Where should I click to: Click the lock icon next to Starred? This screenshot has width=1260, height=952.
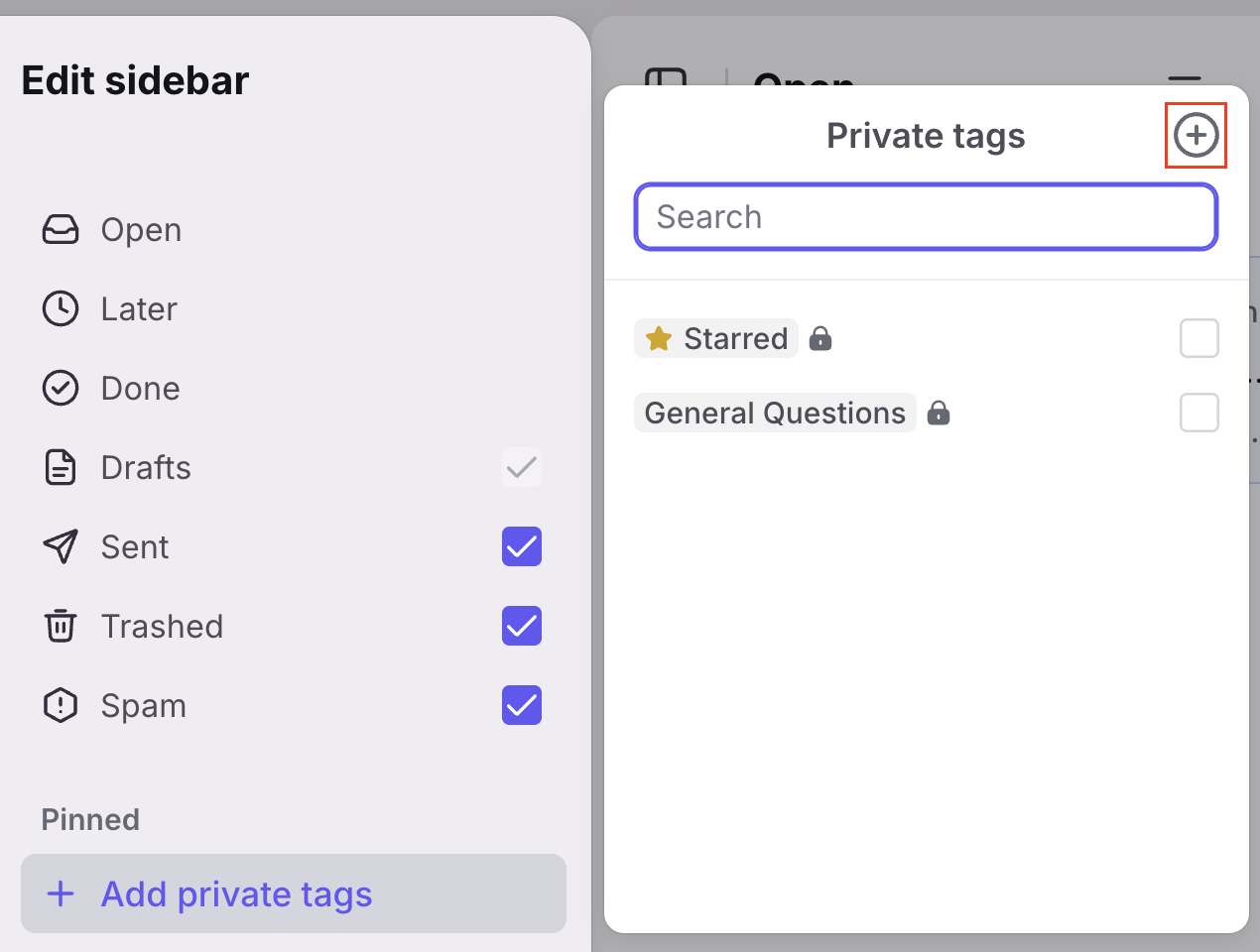pyautogui.click(x=820, y=338)
